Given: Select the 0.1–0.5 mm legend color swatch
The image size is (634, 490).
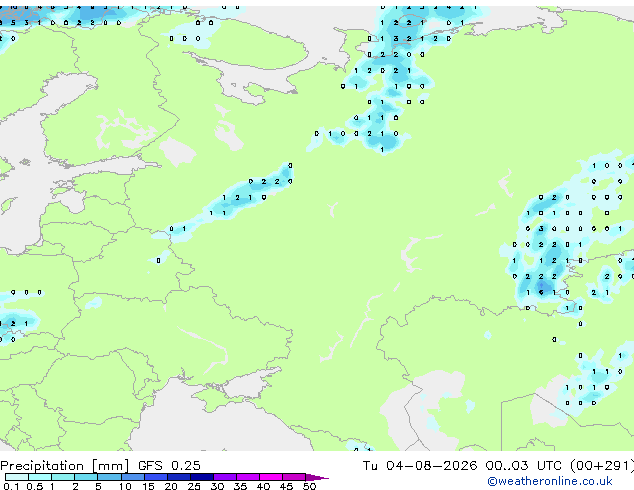Looking at the screenshot, I should click(17, 477).
